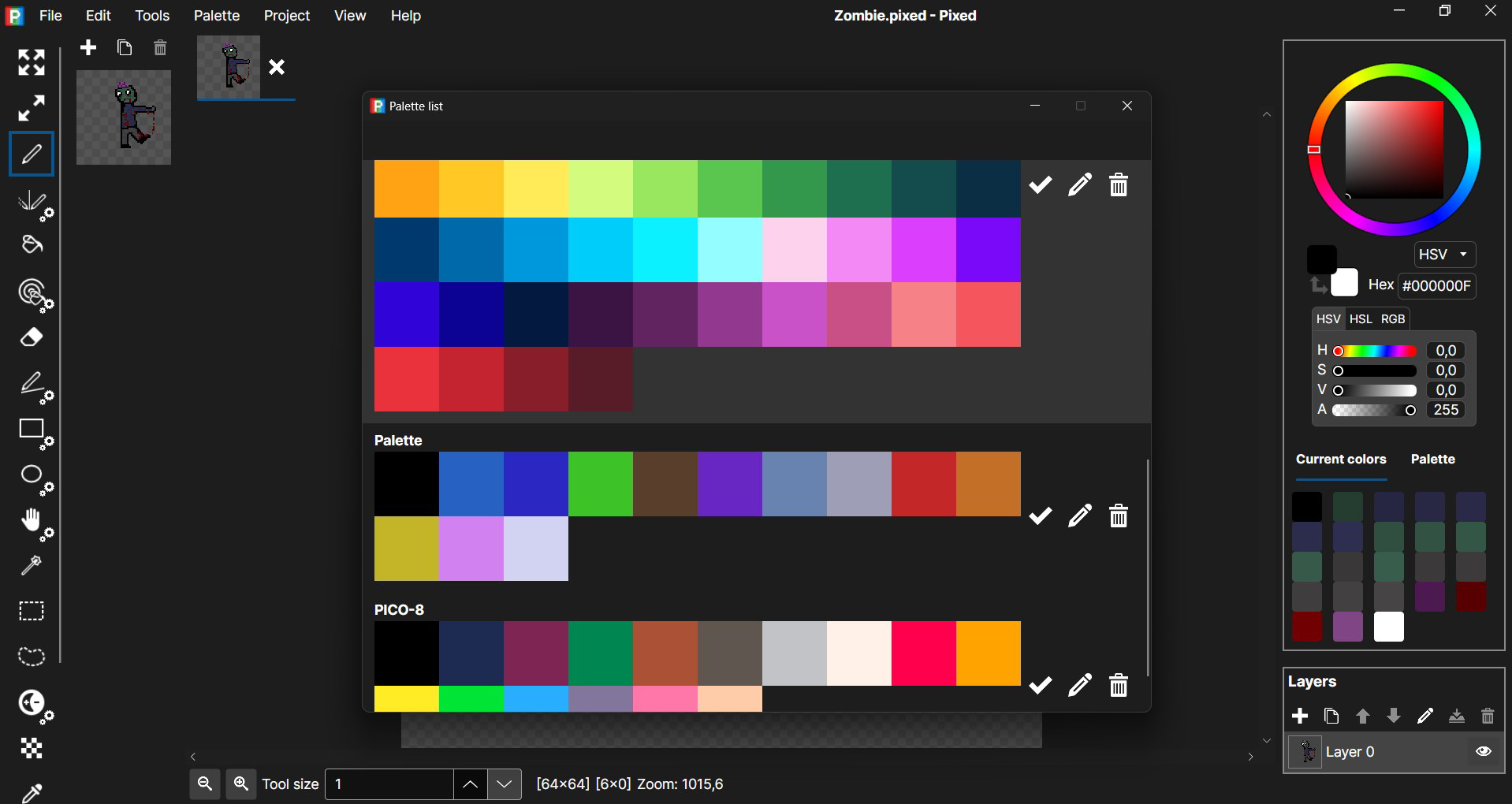
Task: Add a new layer
Action: click(x=1300, y=716)
